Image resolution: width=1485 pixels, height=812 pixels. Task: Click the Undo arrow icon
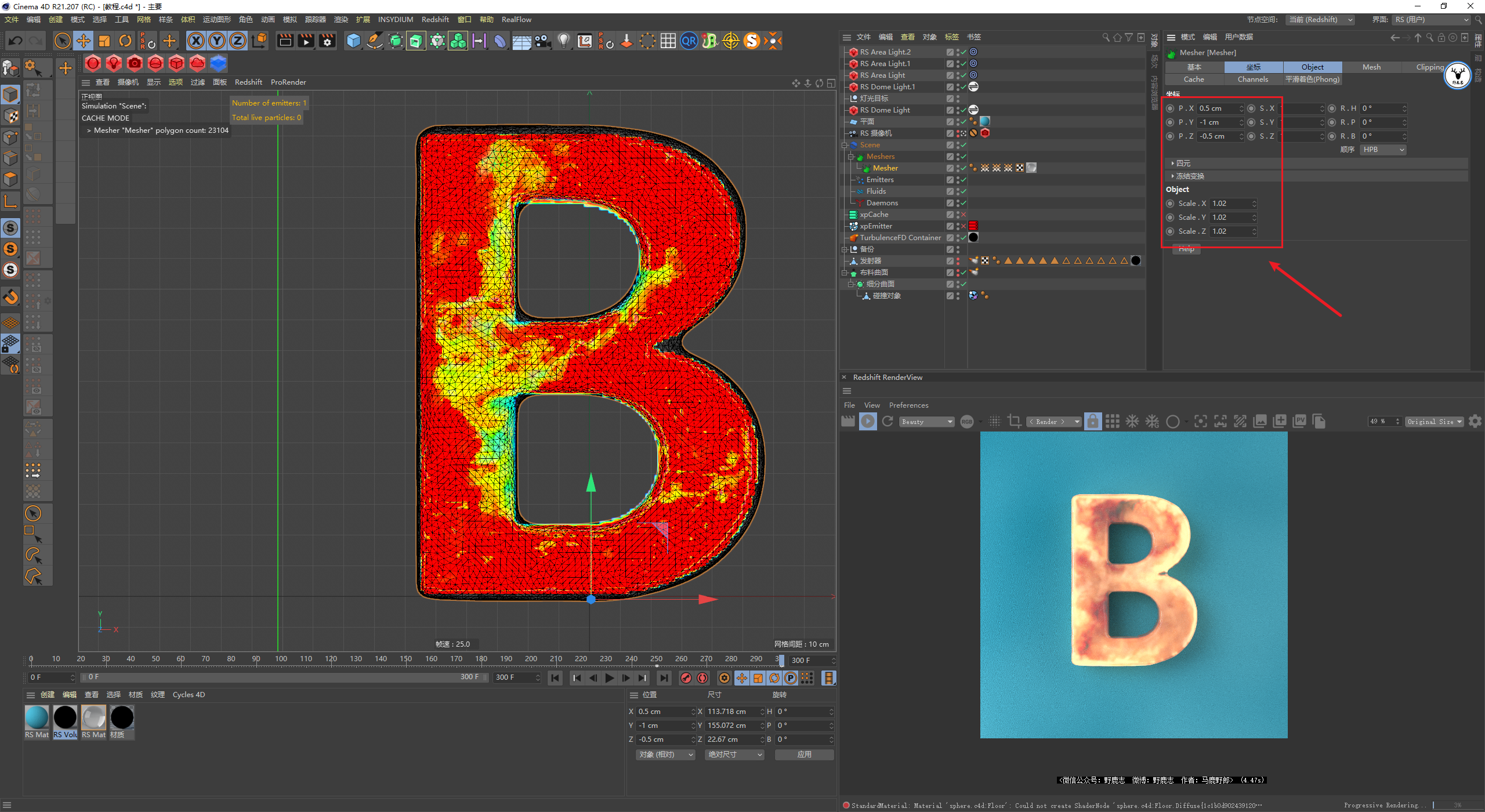tap(16, 41)
